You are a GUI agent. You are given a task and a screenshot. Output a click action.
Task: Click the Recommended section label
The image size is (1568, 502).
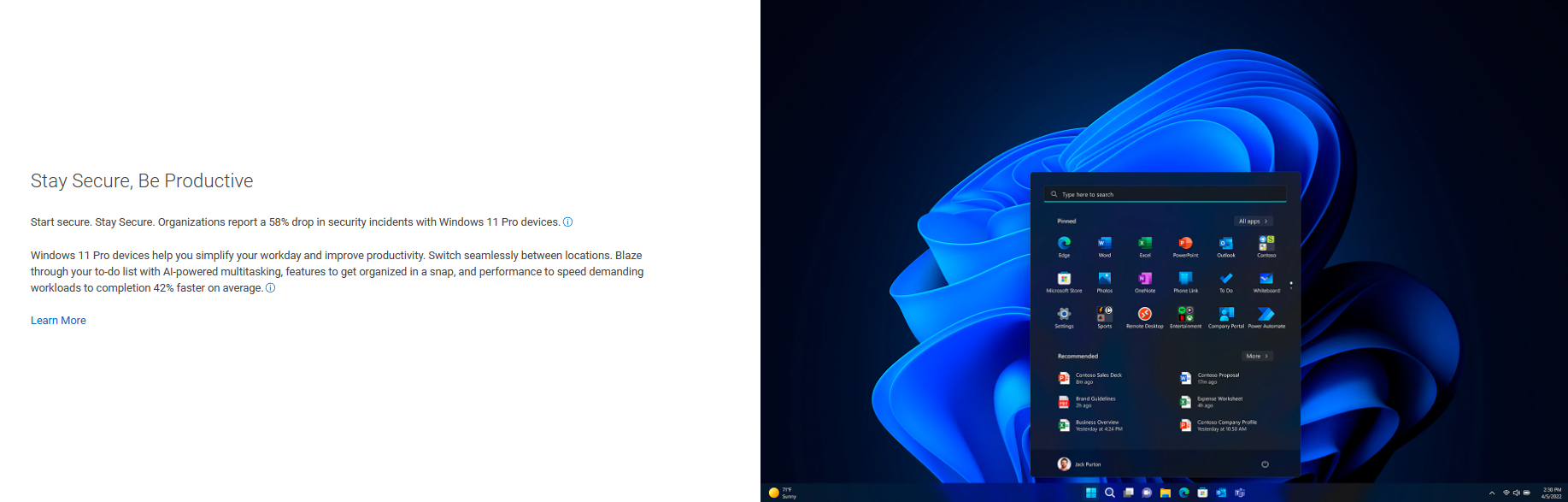tap(1078, 357)
